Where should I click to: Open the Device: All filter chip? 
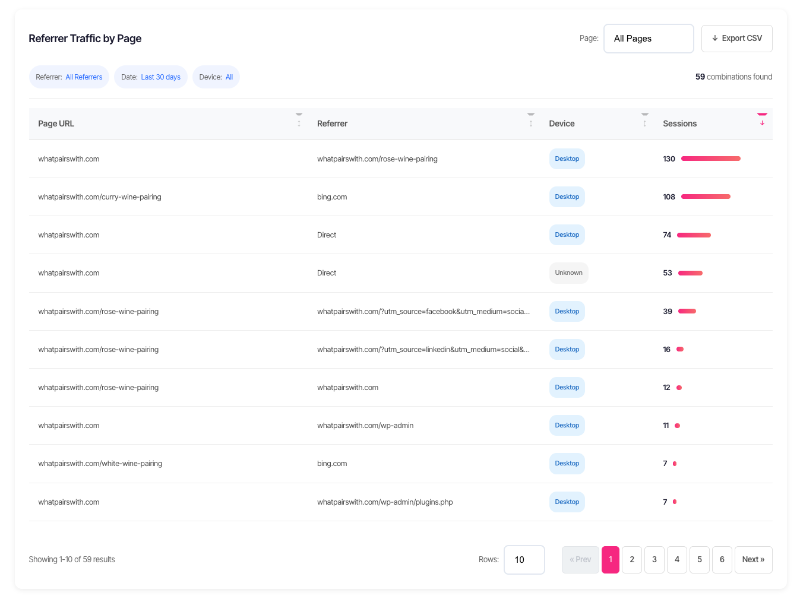[x=216, y=77]
